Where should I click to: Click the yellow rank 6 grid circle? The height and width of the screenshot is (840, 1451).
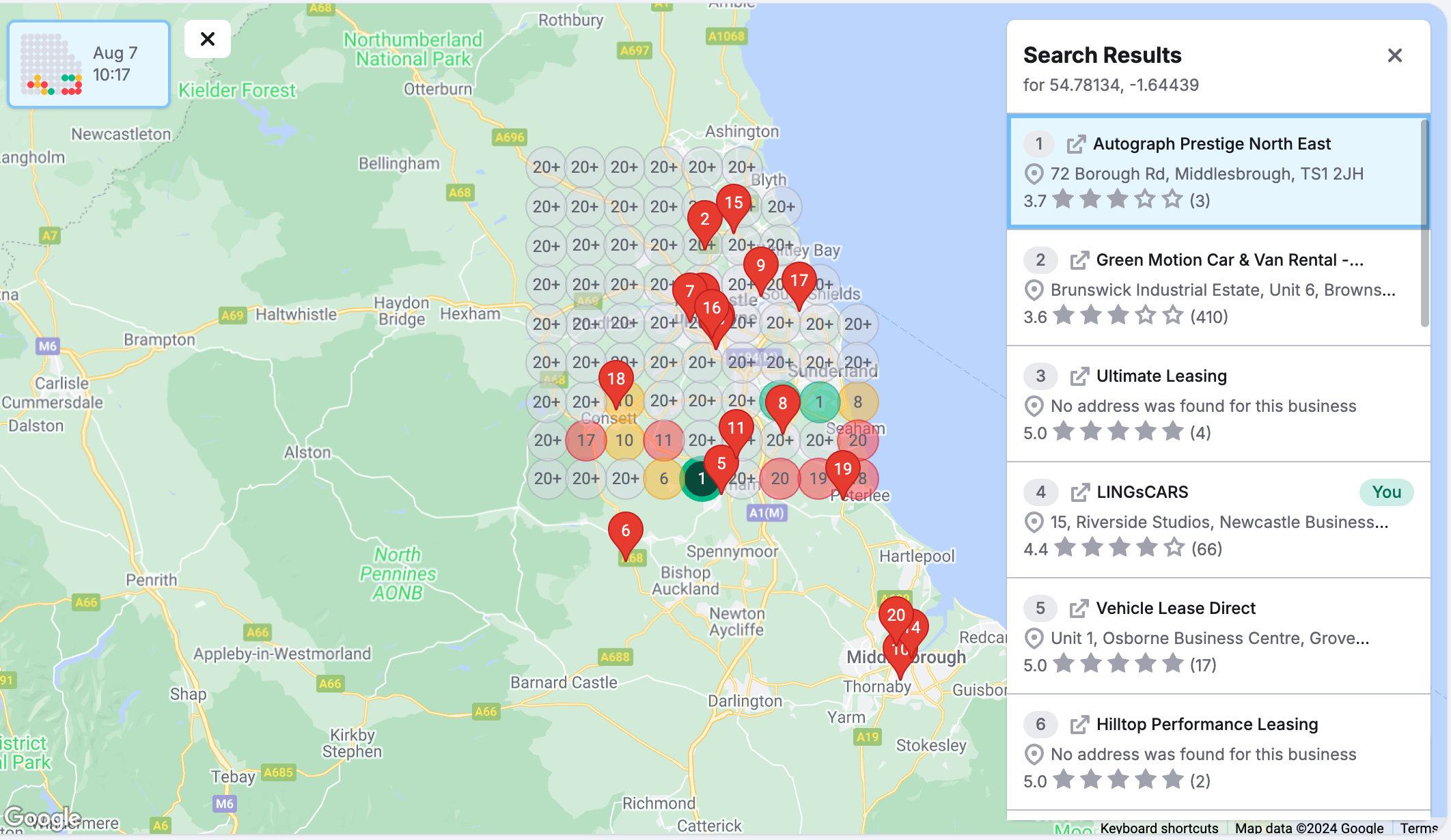[663, 479]
